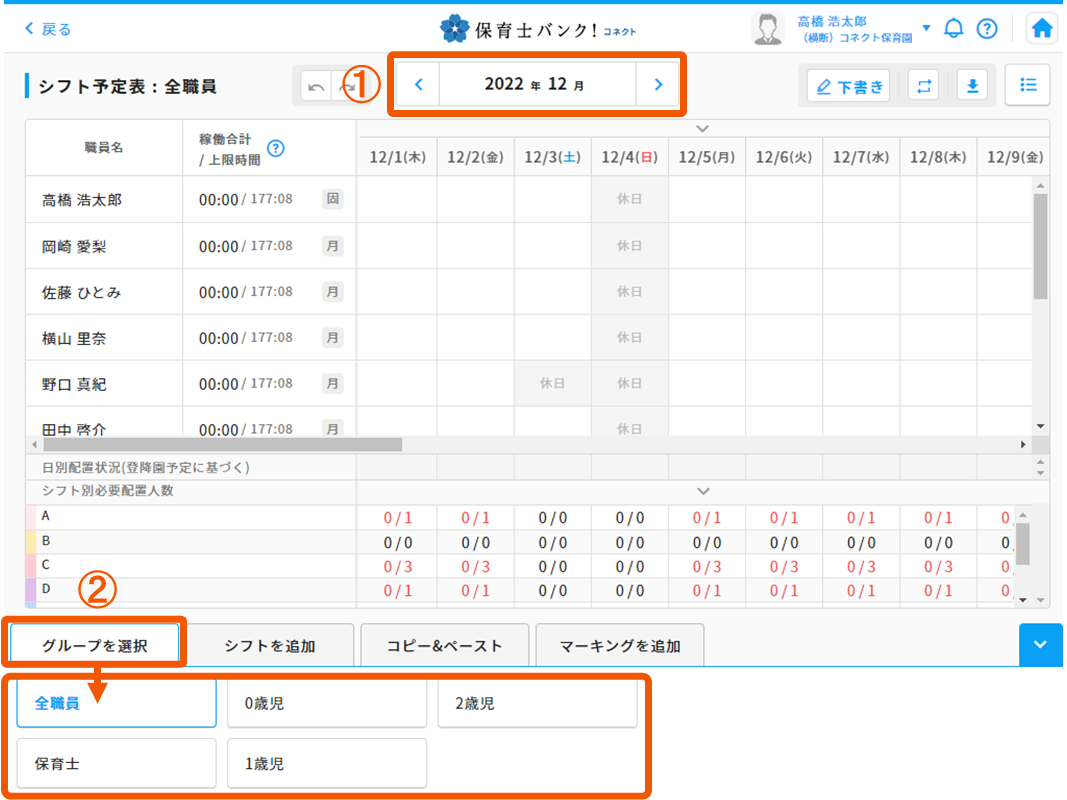
Task: Select the 0歳児 group
Action: tap(326, 703)
